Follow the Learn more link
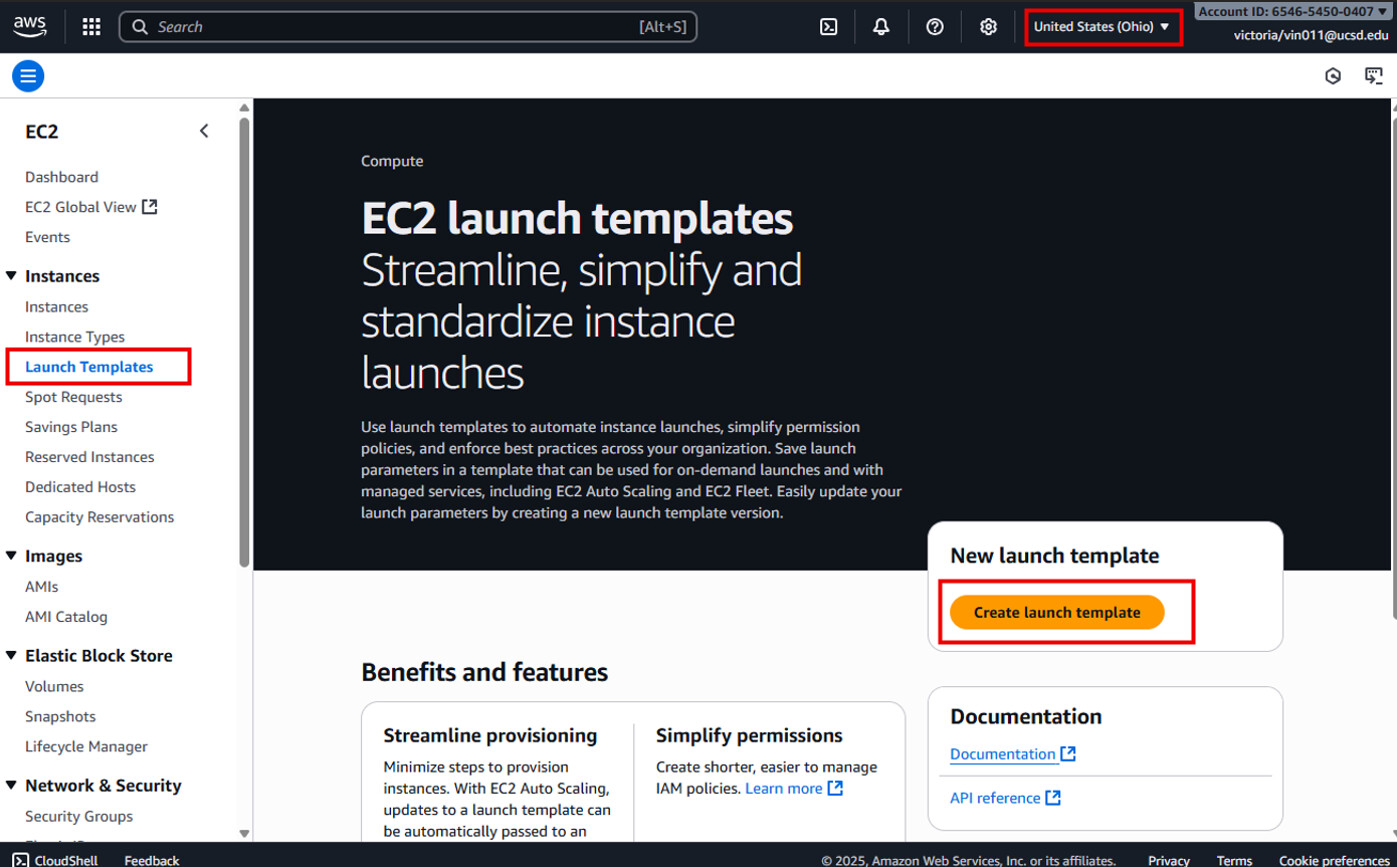 pos(784,789)
